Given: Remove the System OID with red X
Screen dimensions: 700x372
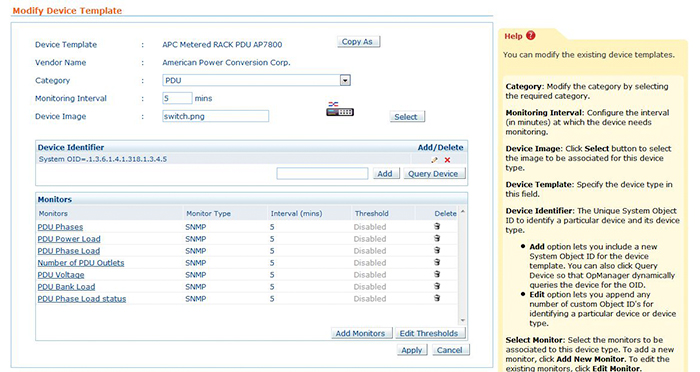Looking at the screenshot, I should pos(447,160).
